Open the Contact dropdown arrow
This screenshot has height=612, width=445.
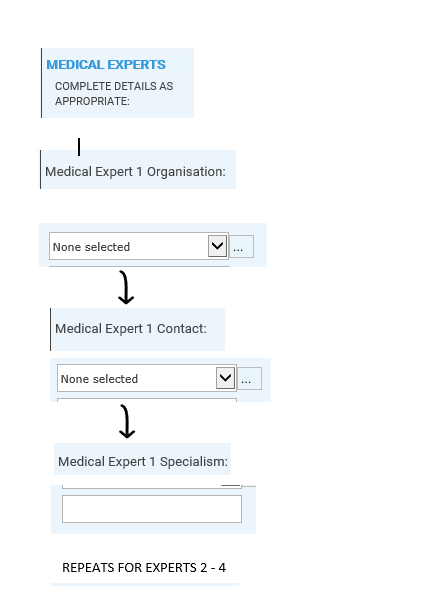point(226,378)
